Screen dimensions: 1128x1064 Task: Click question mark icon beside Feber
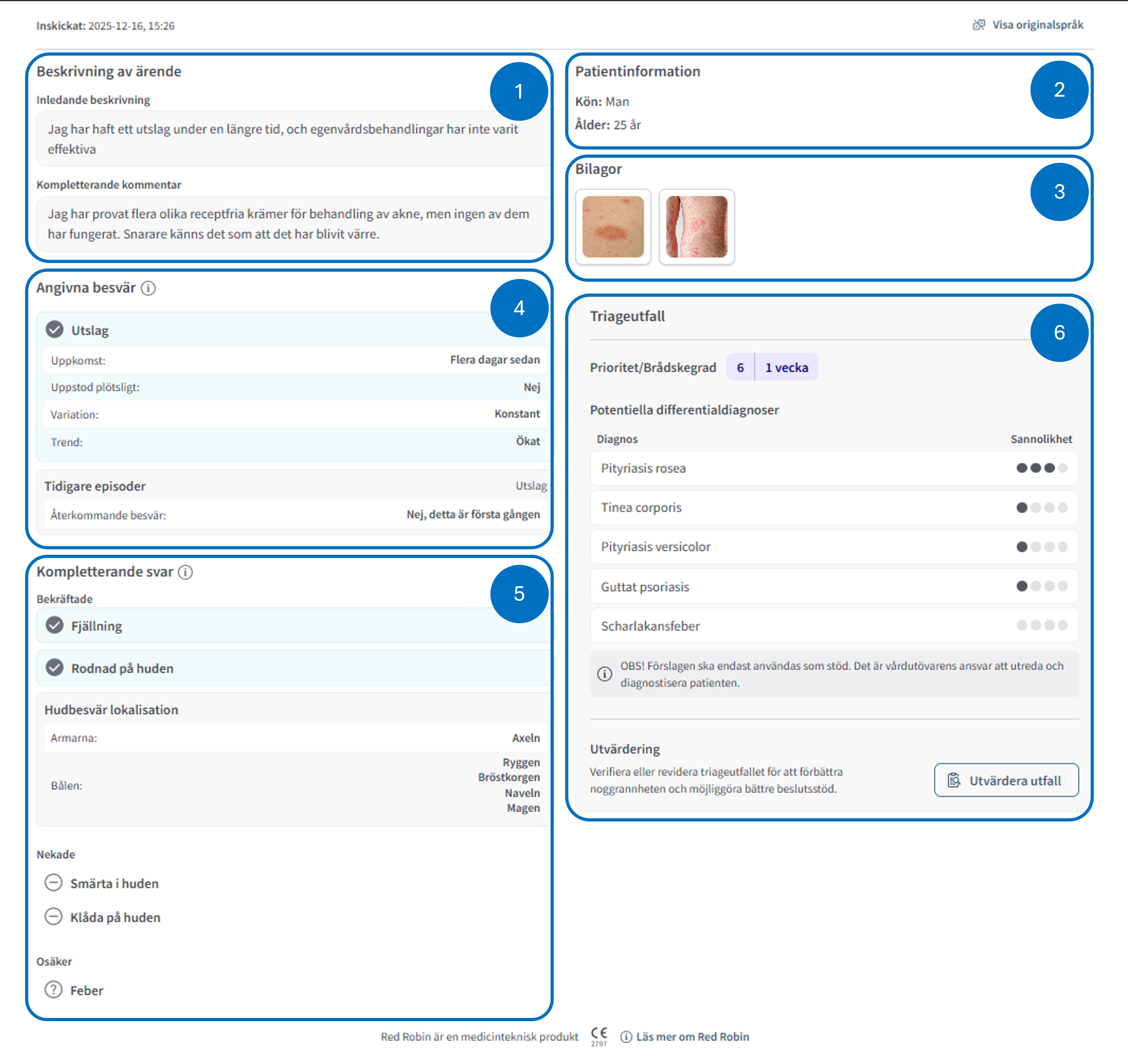pyautogui.click(x=53, y=990)
